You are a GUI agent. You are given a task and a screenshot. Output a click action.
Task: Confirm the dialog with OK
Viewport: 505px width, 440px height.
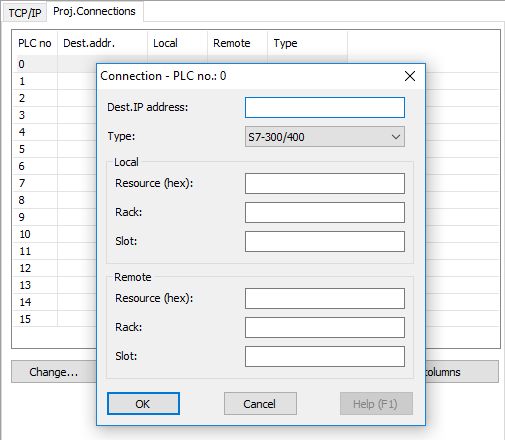tap(143, 404)
